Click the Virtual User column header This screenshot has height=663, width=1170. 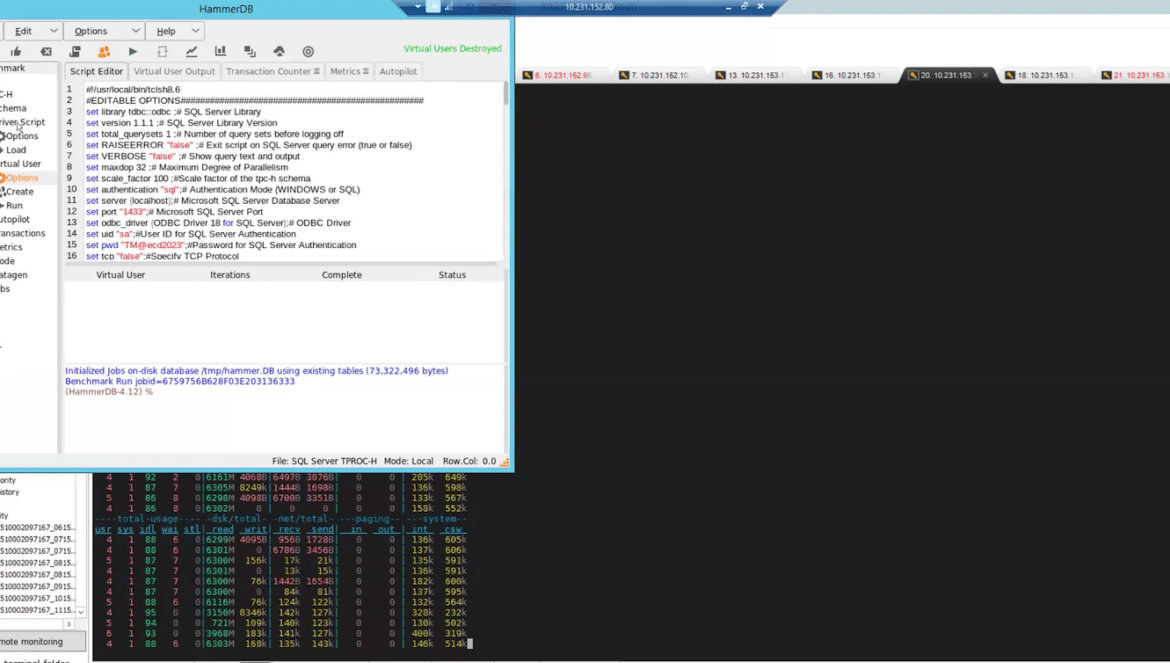[120, 274]
